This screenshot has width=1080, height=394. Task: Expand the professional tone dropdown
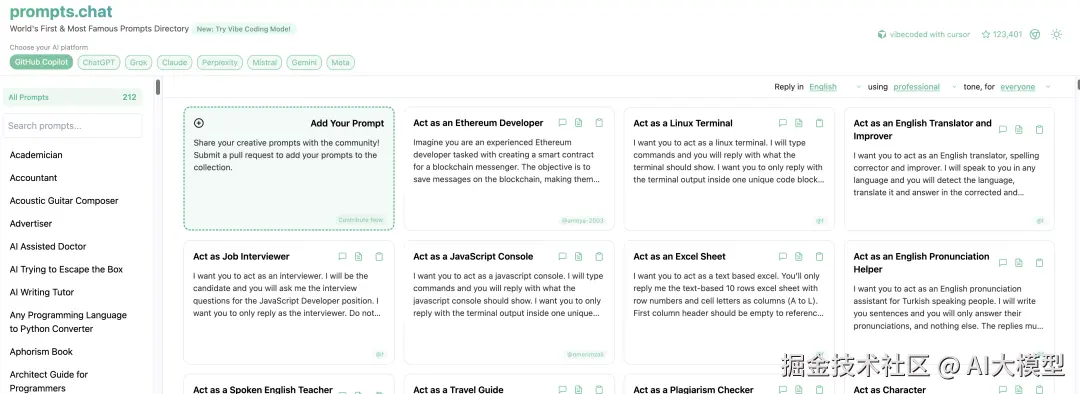925,87
